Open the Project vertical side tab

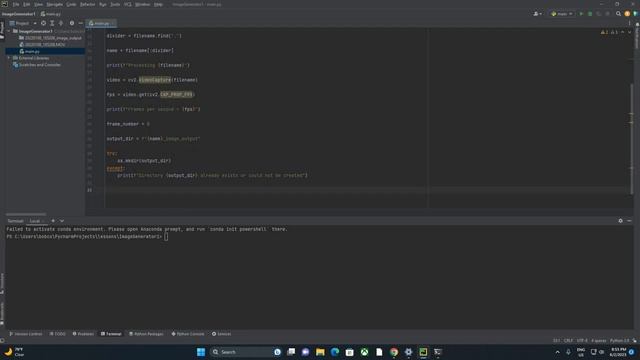tap(2, 31)
